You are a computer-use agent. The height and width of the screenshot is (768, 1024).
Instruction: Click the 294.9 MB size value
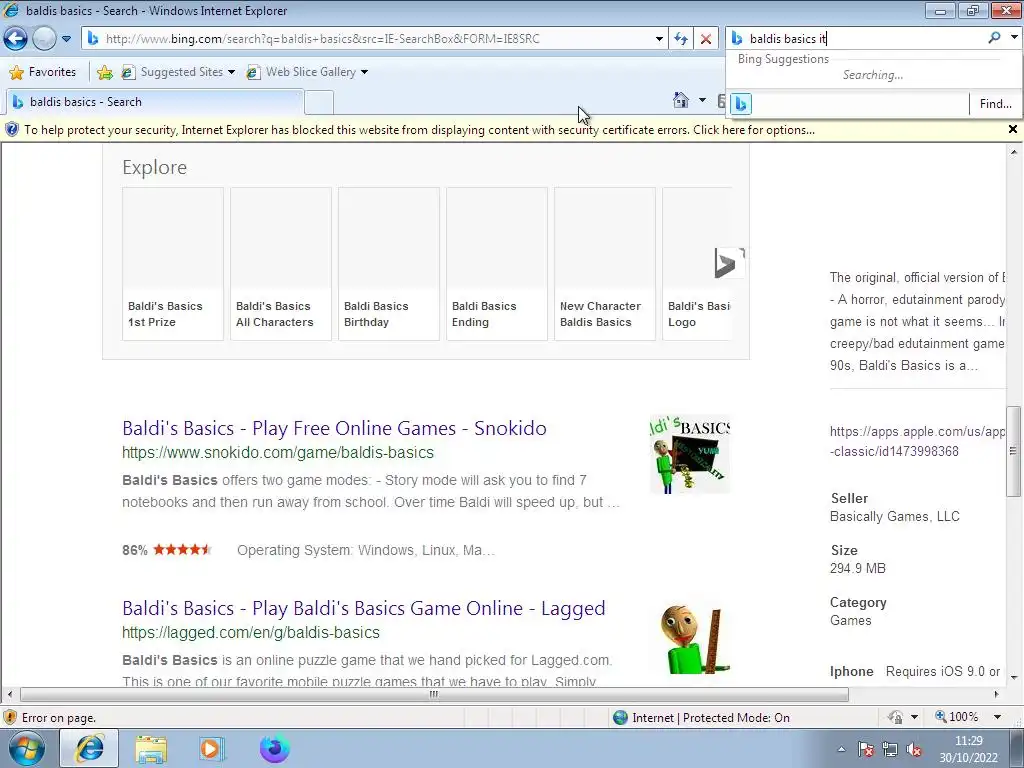[x=857, y=568]
